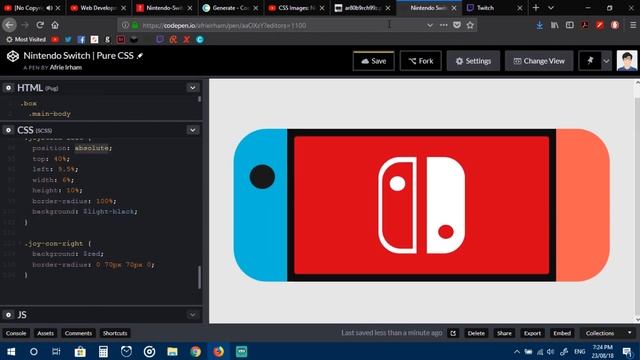This screenshot has height=360, width=640.
Task: Open the Comments panel
Action: [x=78, y=333]
